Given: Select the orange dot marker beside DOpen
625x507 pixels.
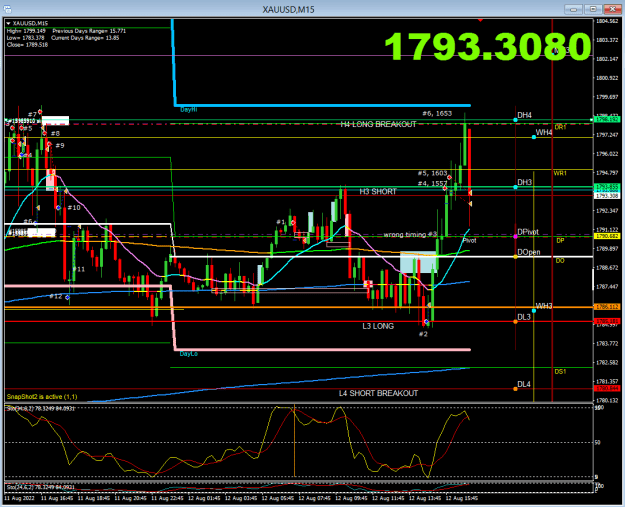Looking at the screenshot, I should click(x=515, y=257).
